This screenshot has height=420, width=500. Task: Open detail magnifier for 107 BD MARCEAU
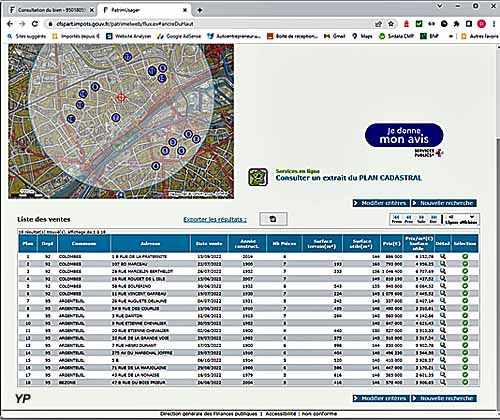(442, 264)
